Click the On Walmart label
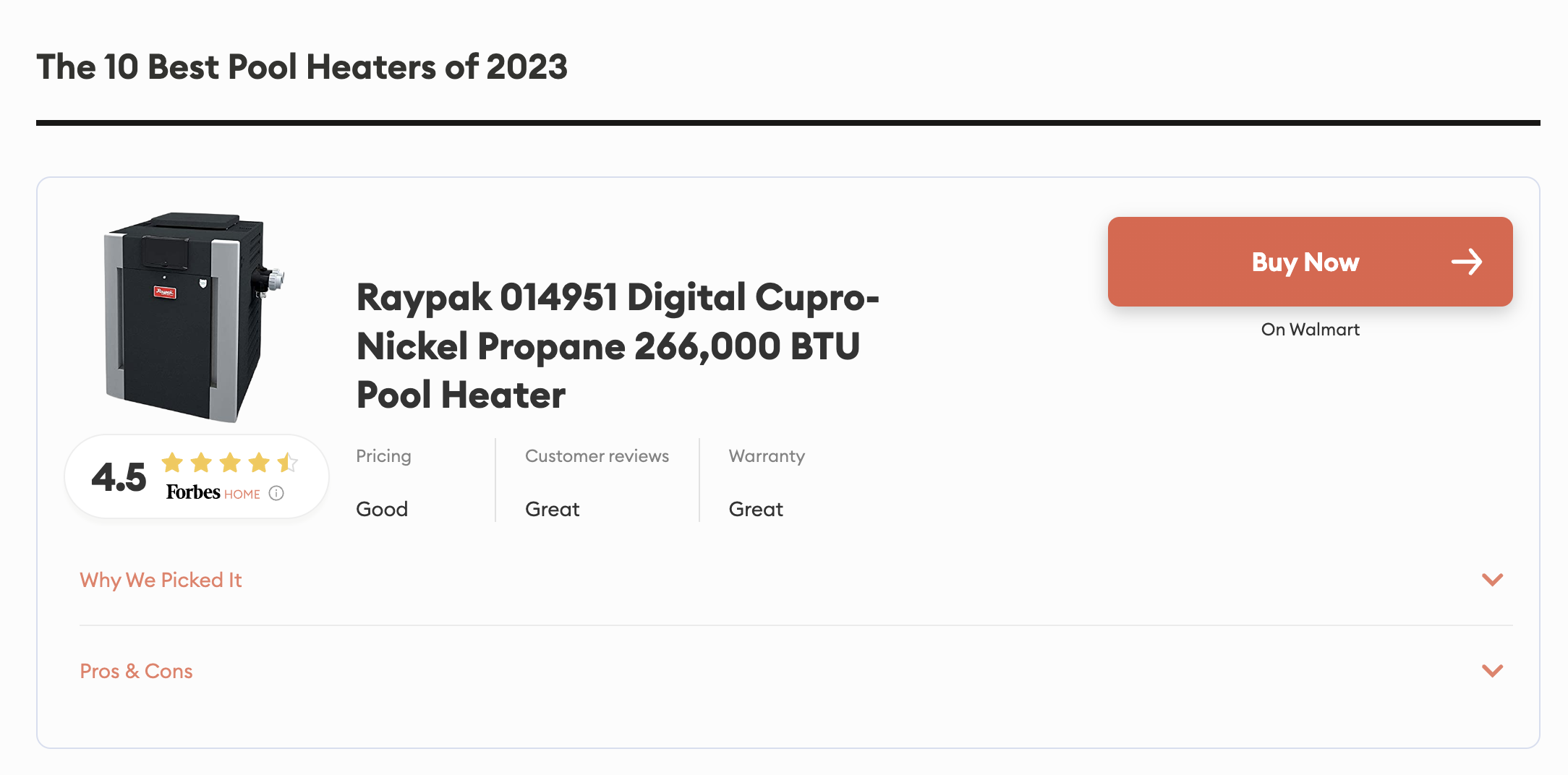 1310,330
